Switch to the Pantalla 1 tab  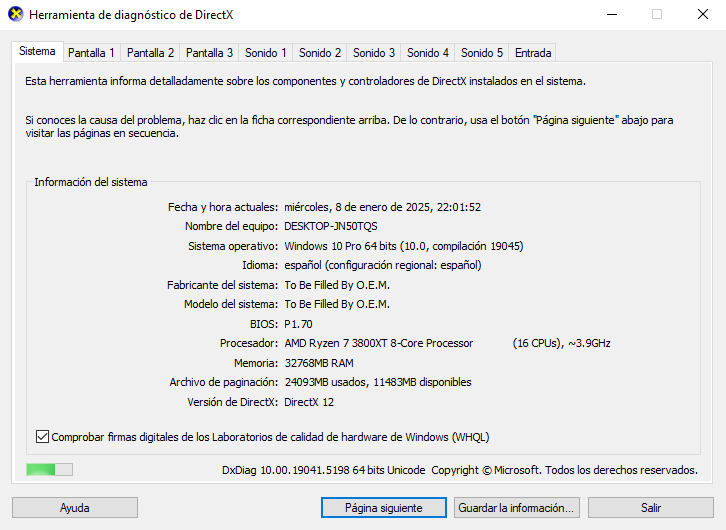coord(91,53)
